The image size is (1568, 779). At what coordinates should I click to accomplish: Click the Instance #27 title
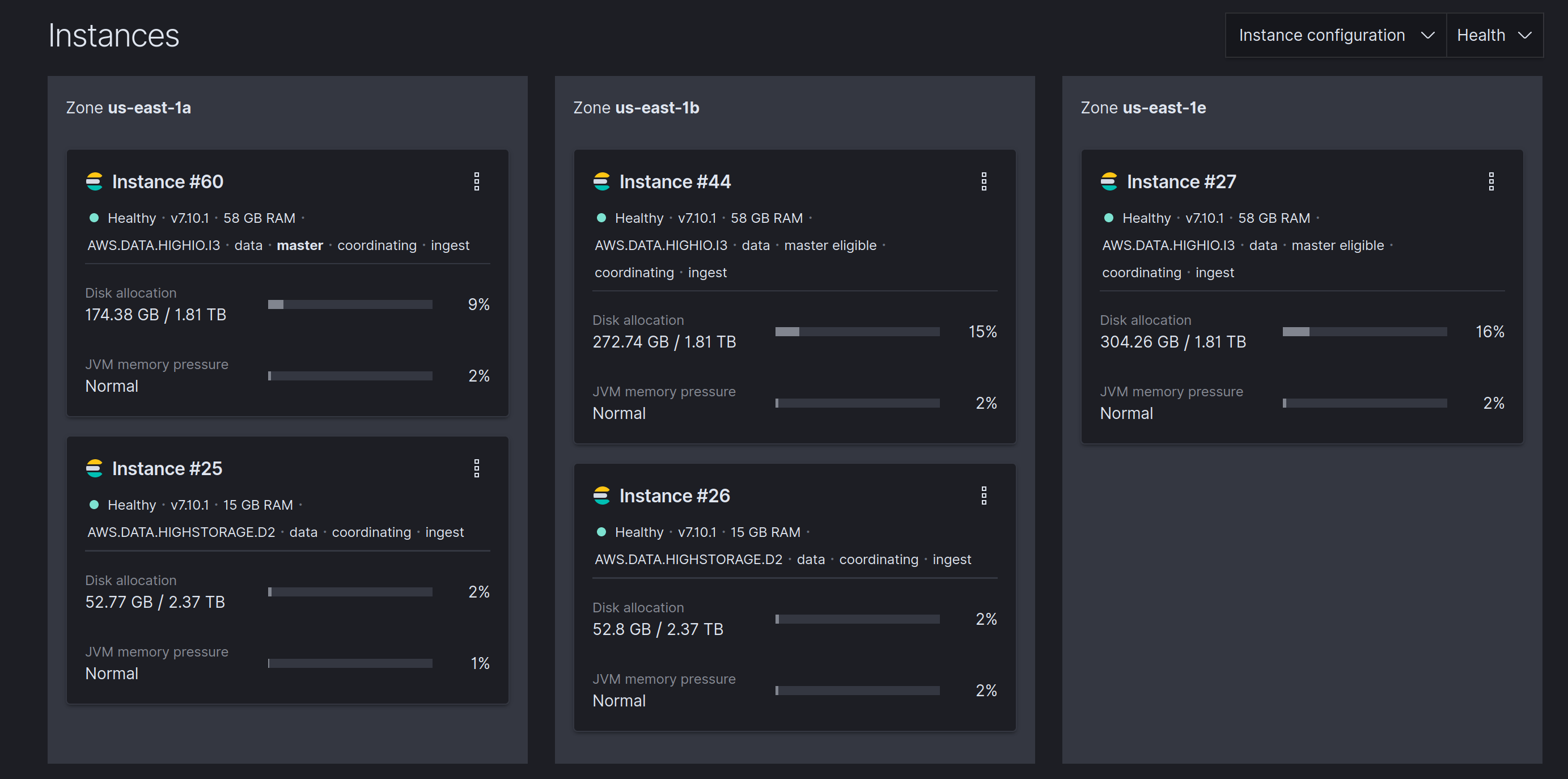(x=1181, y=181)
